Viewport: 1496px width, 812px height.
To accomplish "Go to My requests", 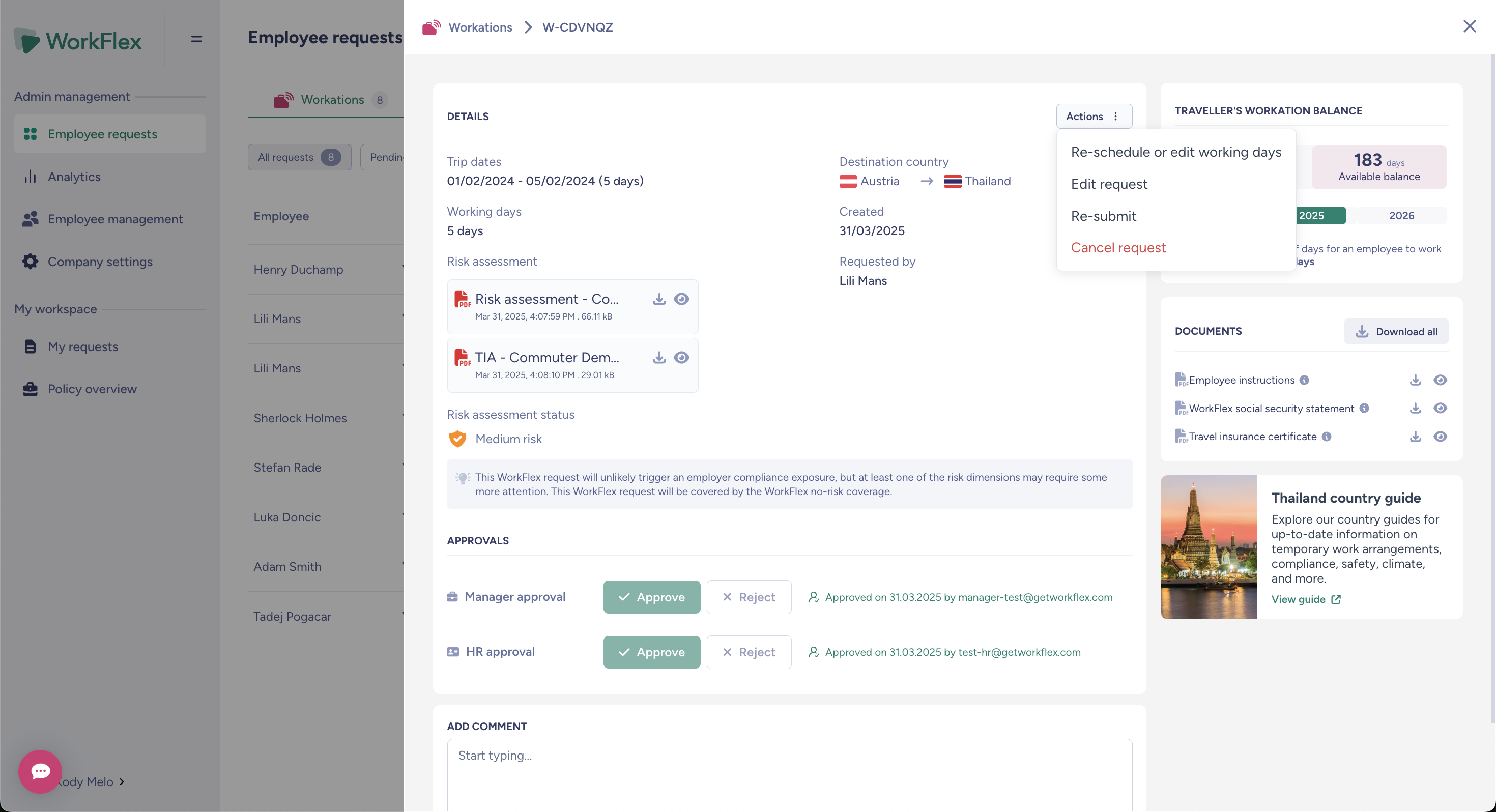I will (109, 347).
